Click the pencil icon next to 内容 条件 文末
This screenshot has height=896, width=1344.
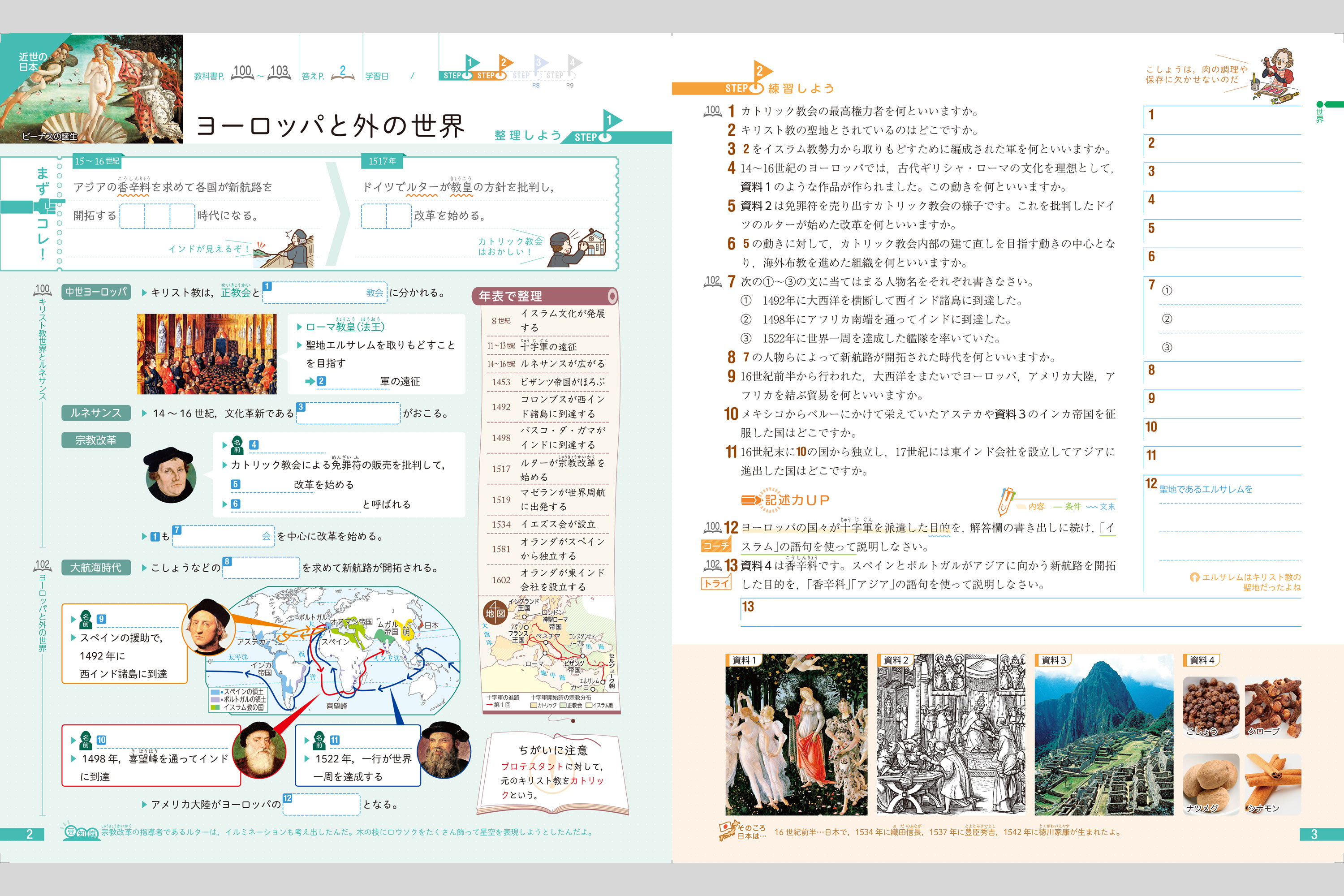click(x=1006, y=501)
